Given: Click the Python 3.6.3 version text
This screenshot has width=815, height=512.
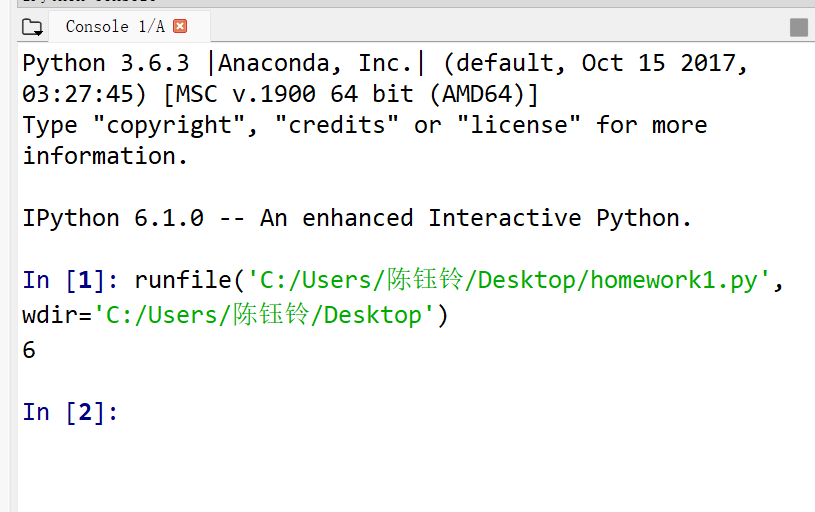Looking at the screenshot, I should [106, 64].
